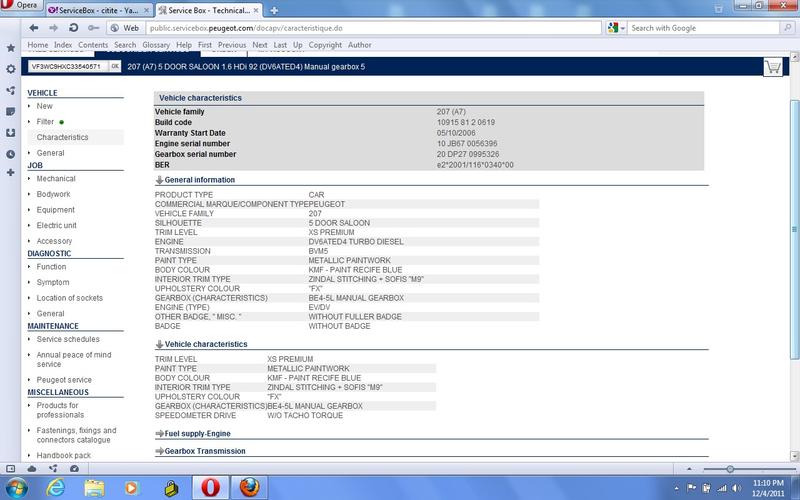Click the search magnifier icon
This screenshot has height=500, width=800.
788,28
